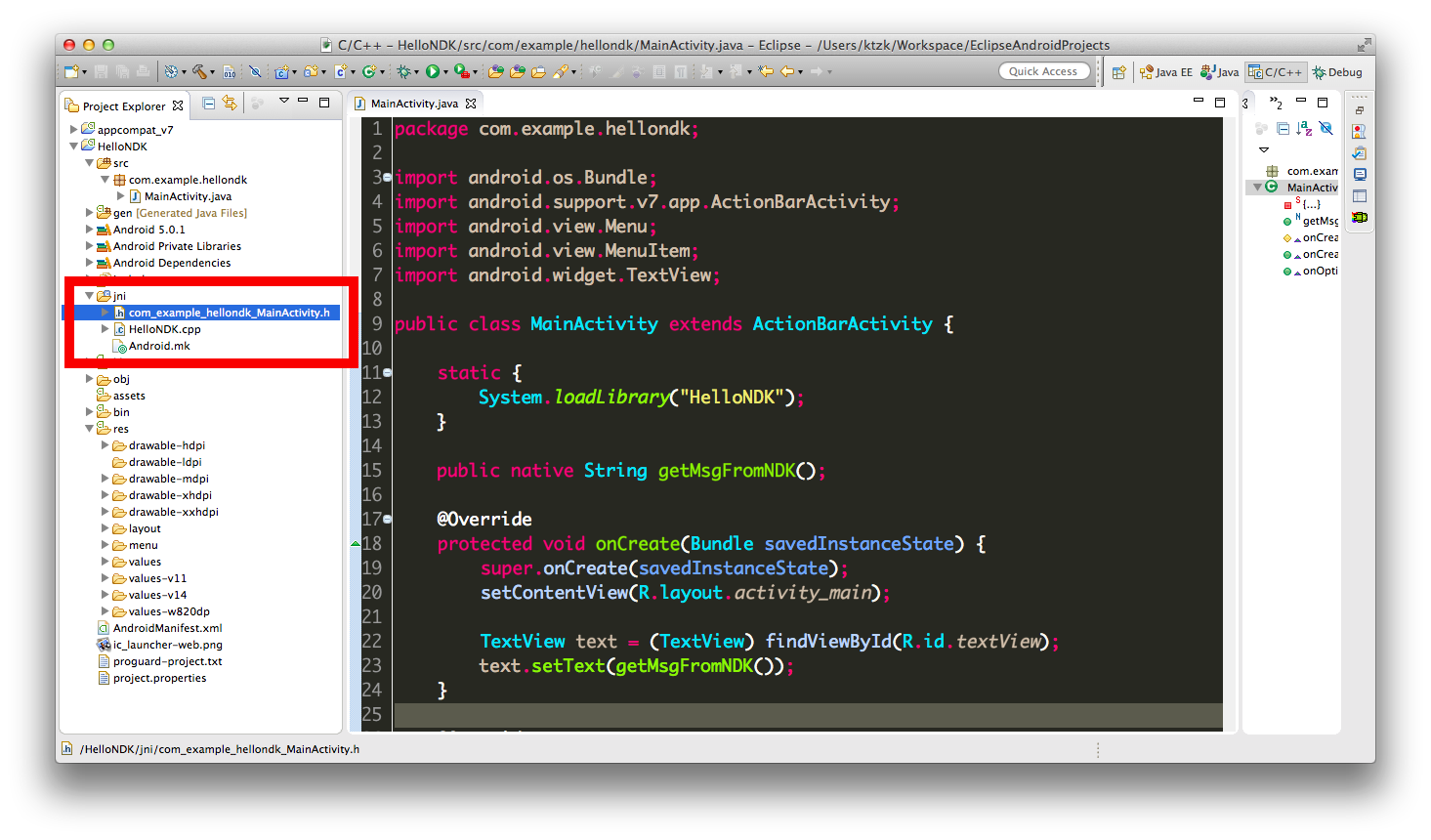This screenshot has height=840, width=1431.
Task: Click the Android robot icon in right trim bar
Action: tap(1359, 217)
